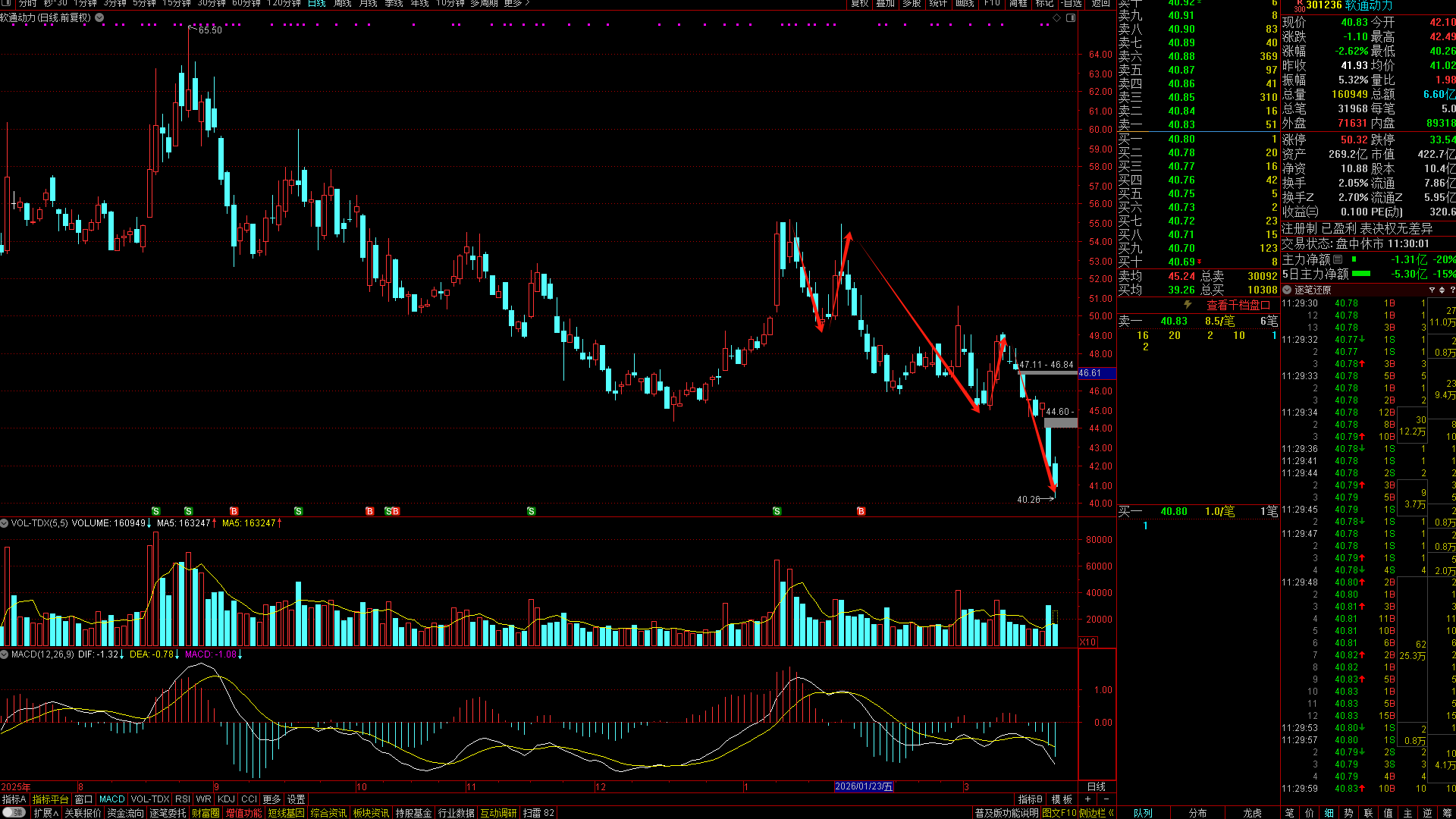Screen dimensions: 1456x819
Task: Toggle the circle button beside the VOL-TDX indicator
Action: (5, 523)
